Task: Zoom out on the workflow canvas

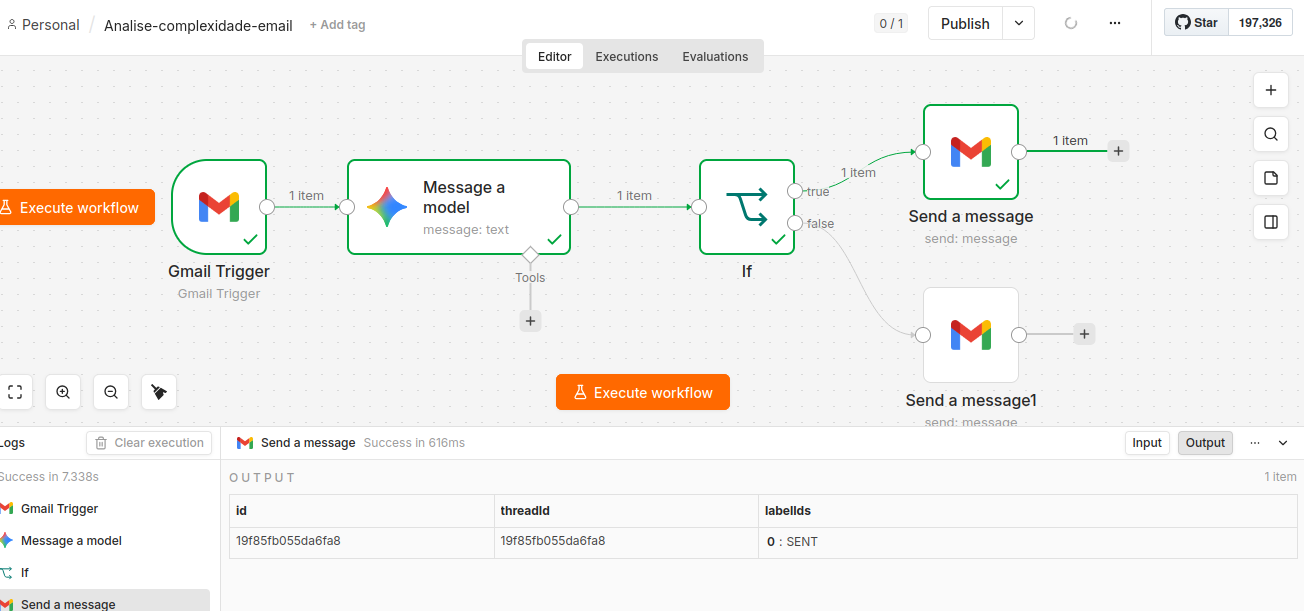Action: point(111,393)
